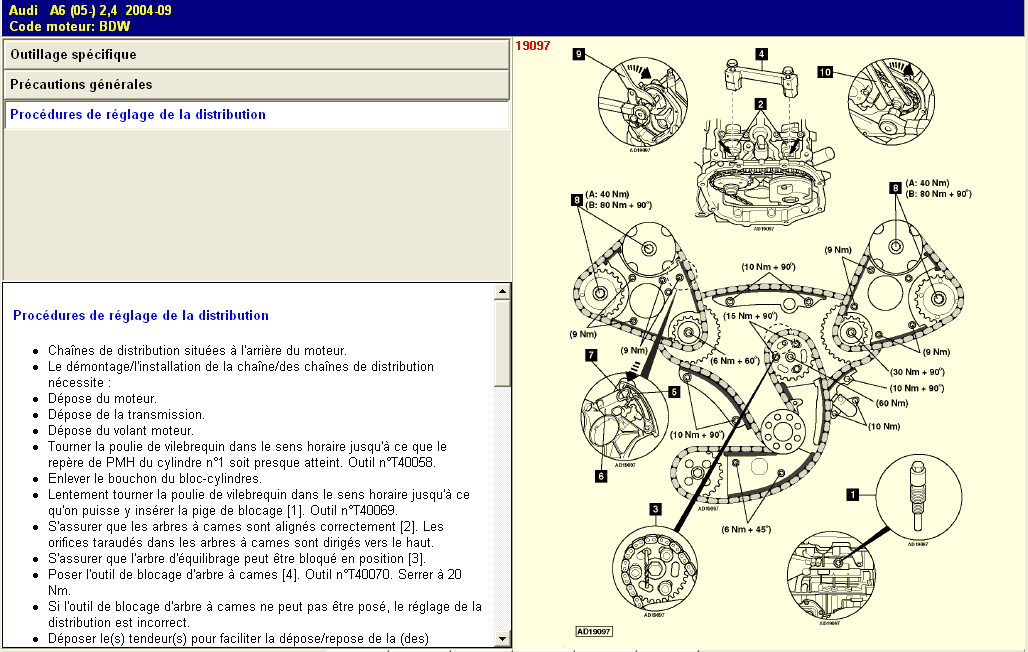The height and width of the screenshot is (652, 1028).
Task: Click the boxed AD19097 label below the diagram
Action: point(593,631)
